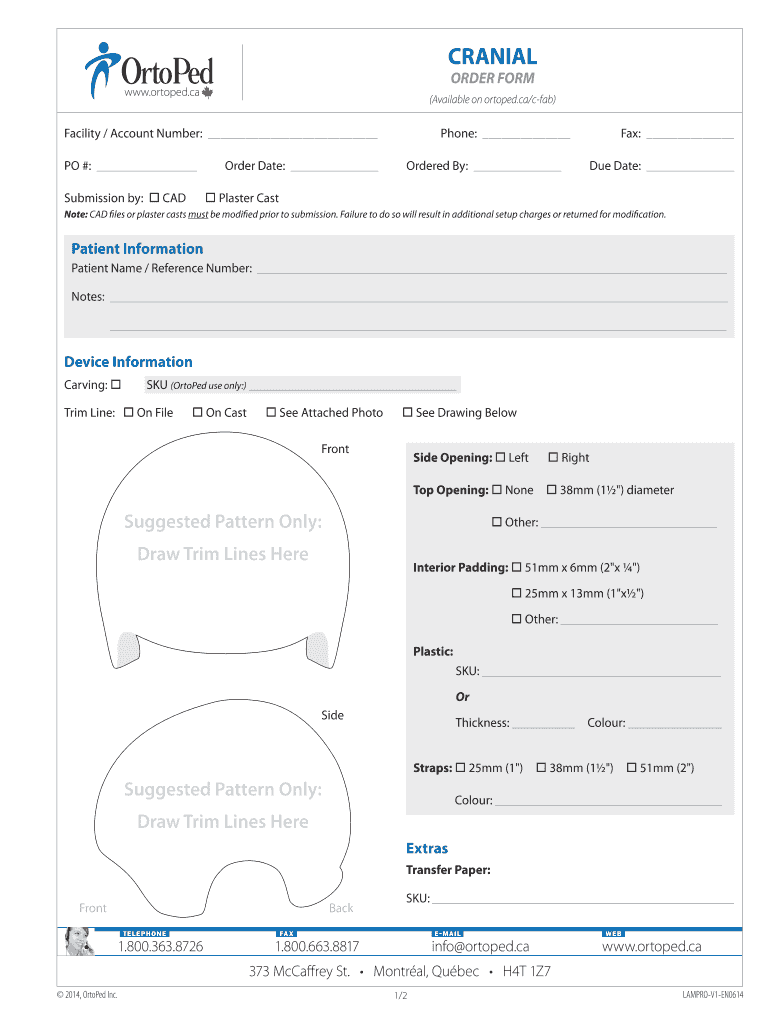Viewport: 770px width, 1024px height.
Task: Click the Facility / Account Number field
Action: tap(292, 134)
